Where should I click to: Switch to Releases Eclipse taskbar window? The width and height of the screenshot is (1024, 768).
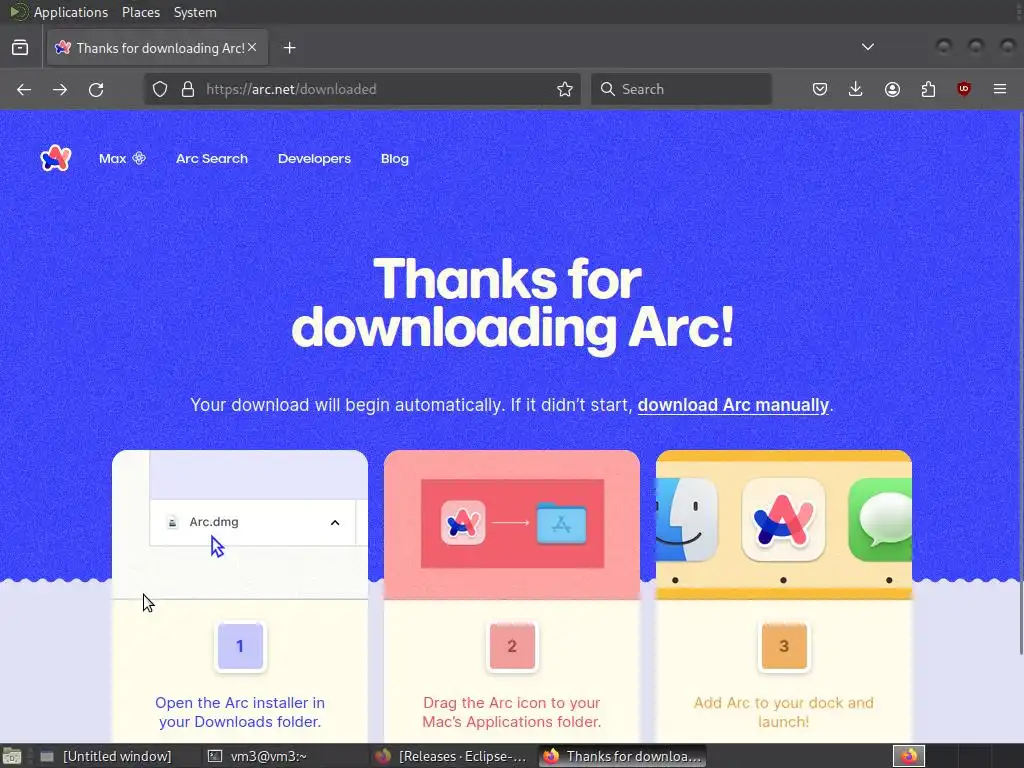click(x=452, y=756)
